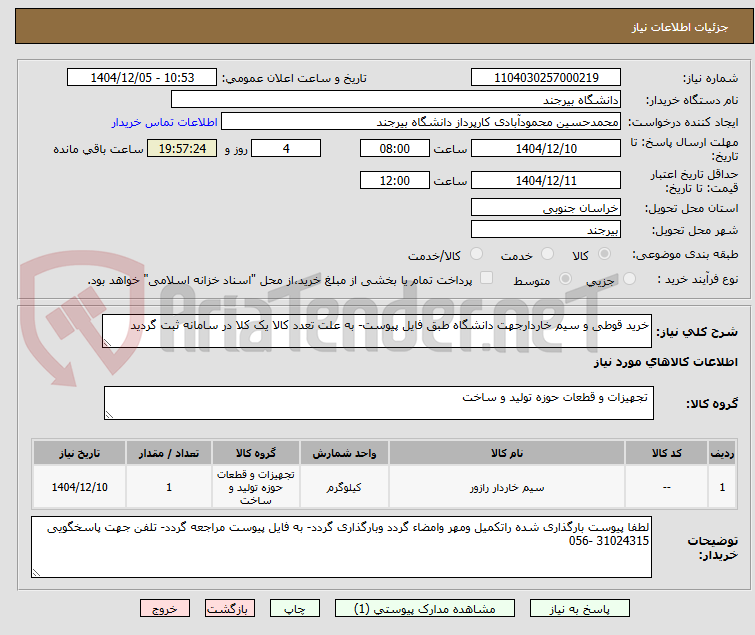
Task: Click the group cell تجهیزات و قطعات حوزه تولید
Action: [256, 487]
